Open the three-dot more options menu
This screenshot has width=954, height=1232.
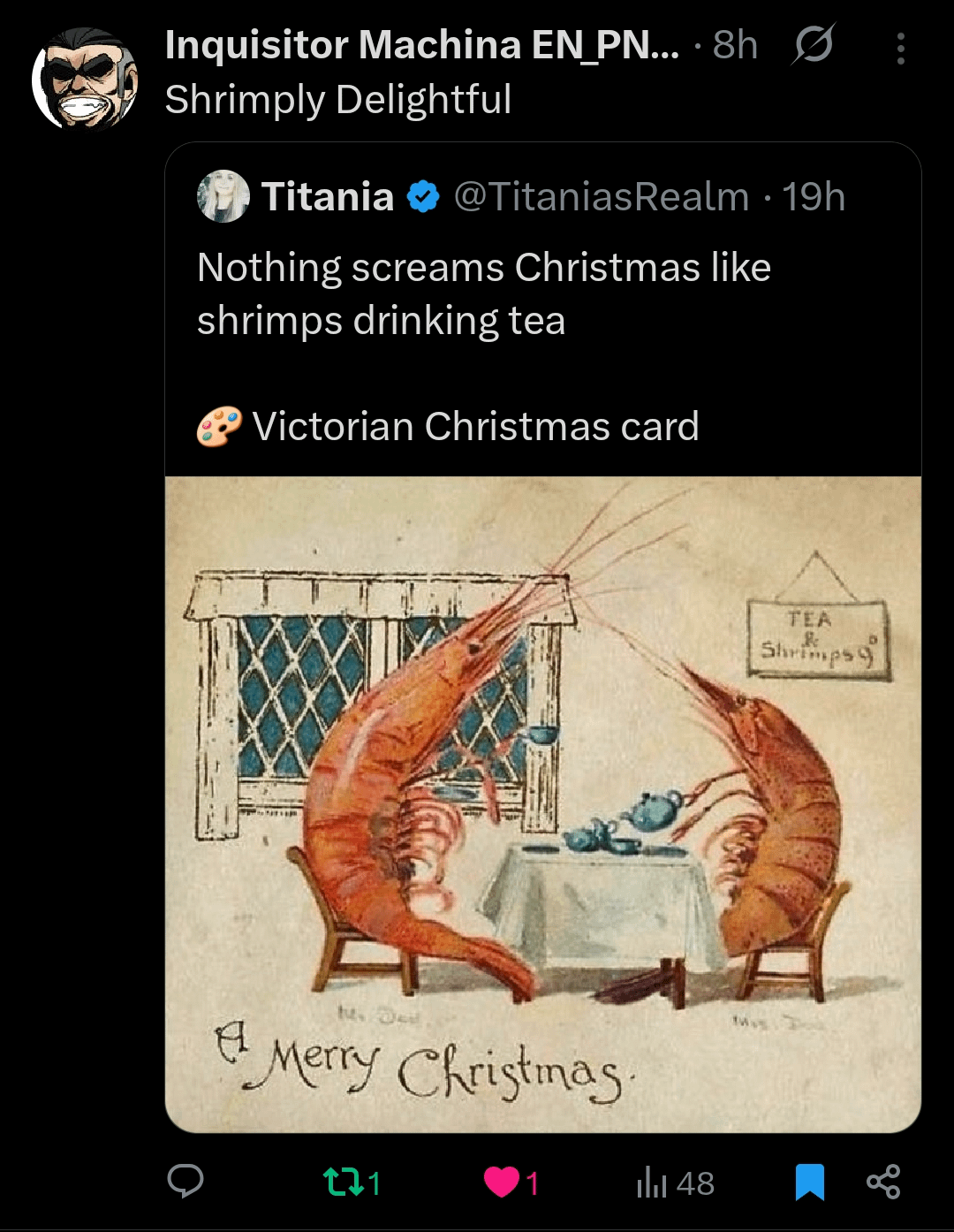[x=900, y=49]
